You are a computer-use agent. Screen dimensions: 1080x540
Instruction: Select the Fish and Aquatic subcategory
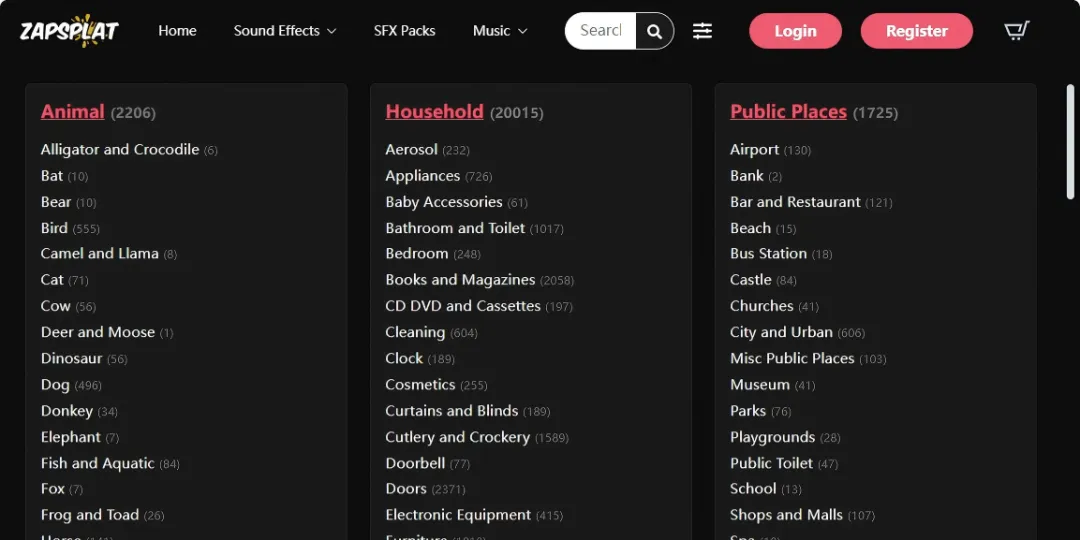click(97, 464)
